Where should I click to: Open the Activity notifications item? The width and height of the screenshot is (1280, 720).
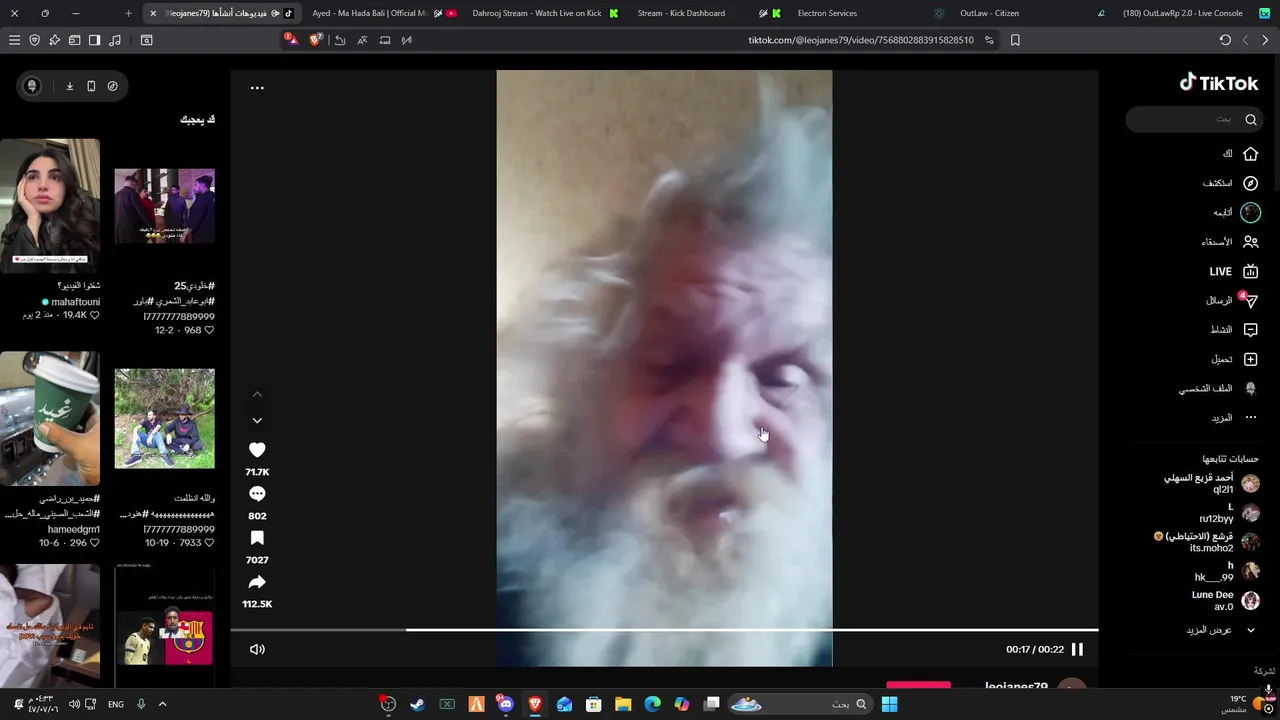[1234, 329]
